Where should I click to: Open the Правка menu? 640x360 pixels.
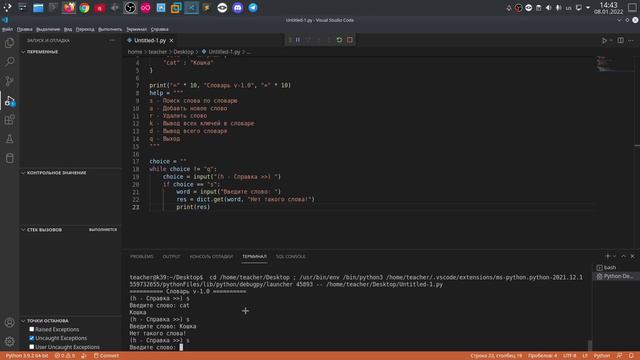pyautogui.click(x=24, y=29)
